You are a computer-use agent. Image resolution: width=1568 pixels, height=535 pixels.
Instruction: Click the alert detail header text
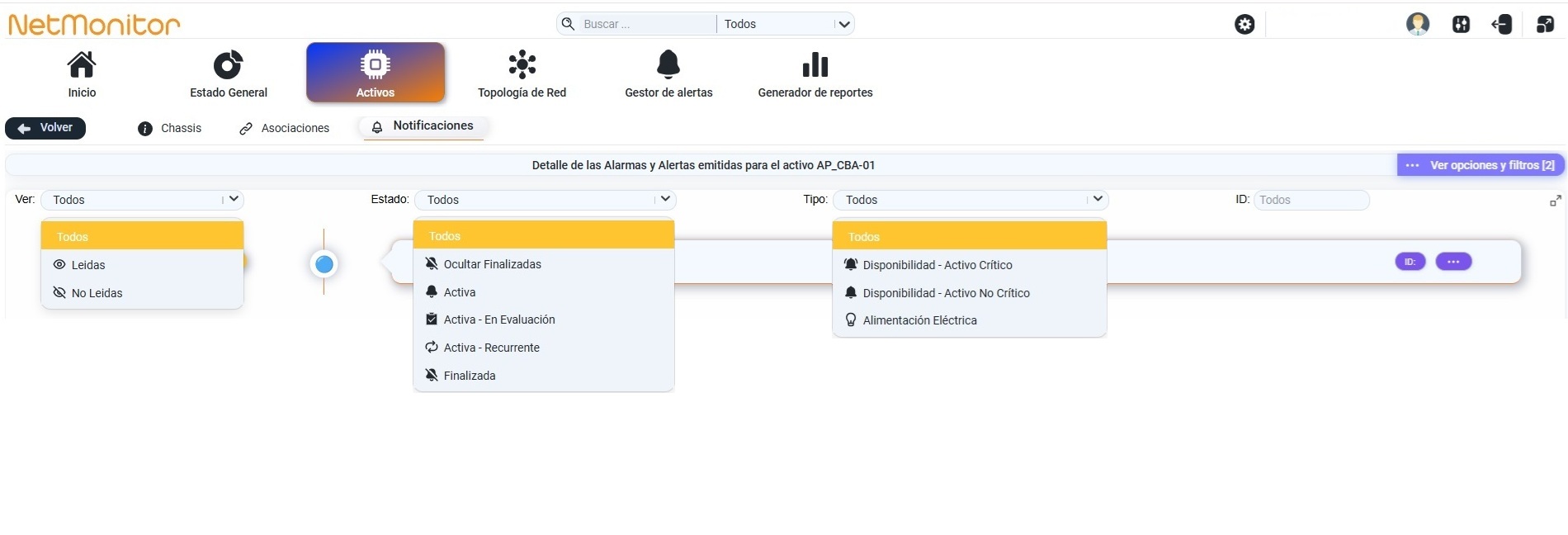[x=703, y=165]
